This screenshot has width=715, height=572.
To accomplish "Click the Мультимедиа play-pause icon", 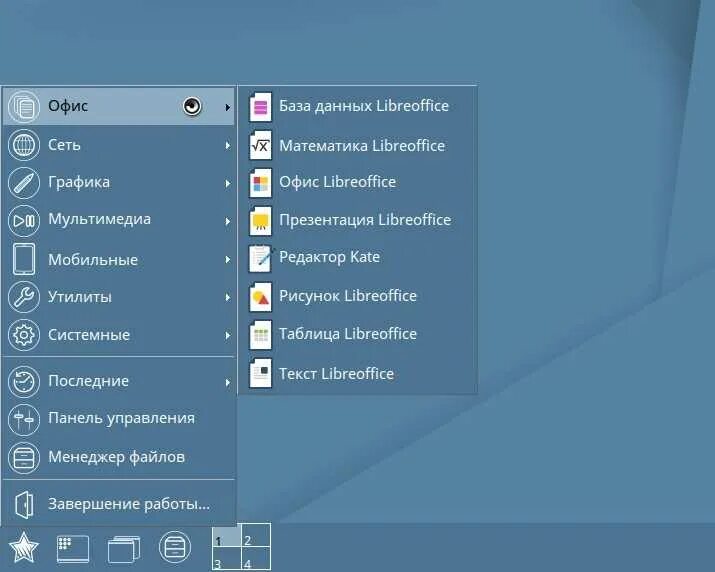I will click(x=24, y=221).
